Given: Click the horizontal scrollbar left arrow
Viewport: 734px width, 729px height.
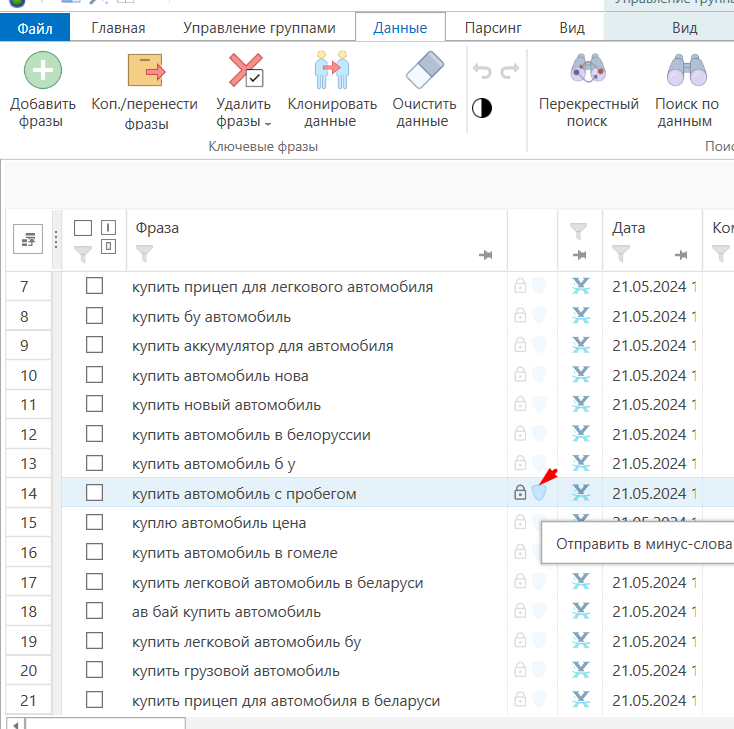Looking at the screenshot, I should click(15, 725).
